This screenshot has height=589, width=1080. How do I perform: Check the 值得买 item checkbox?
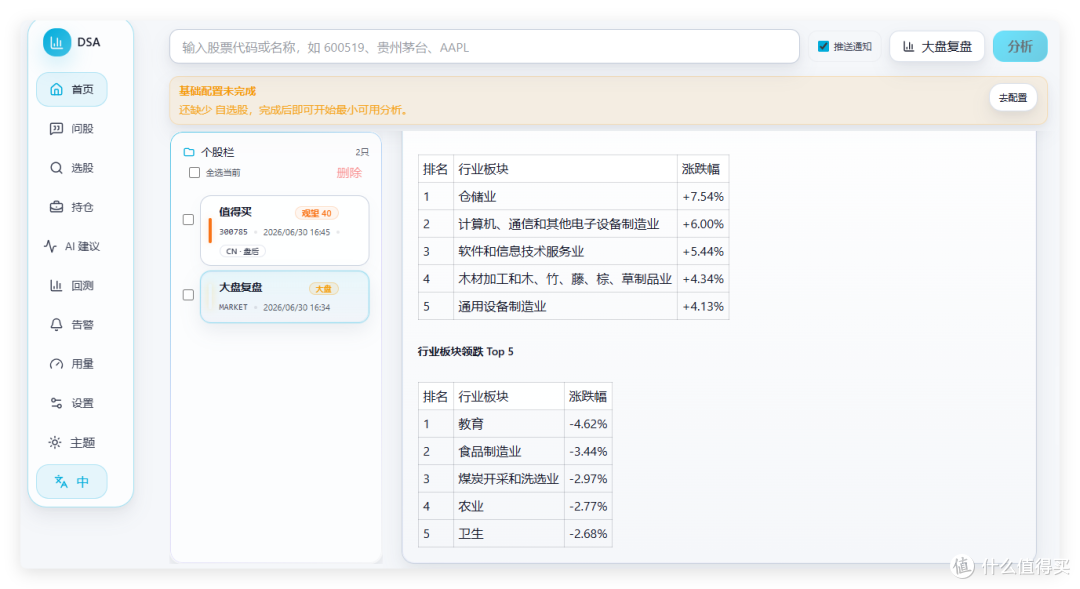point(188,220)
